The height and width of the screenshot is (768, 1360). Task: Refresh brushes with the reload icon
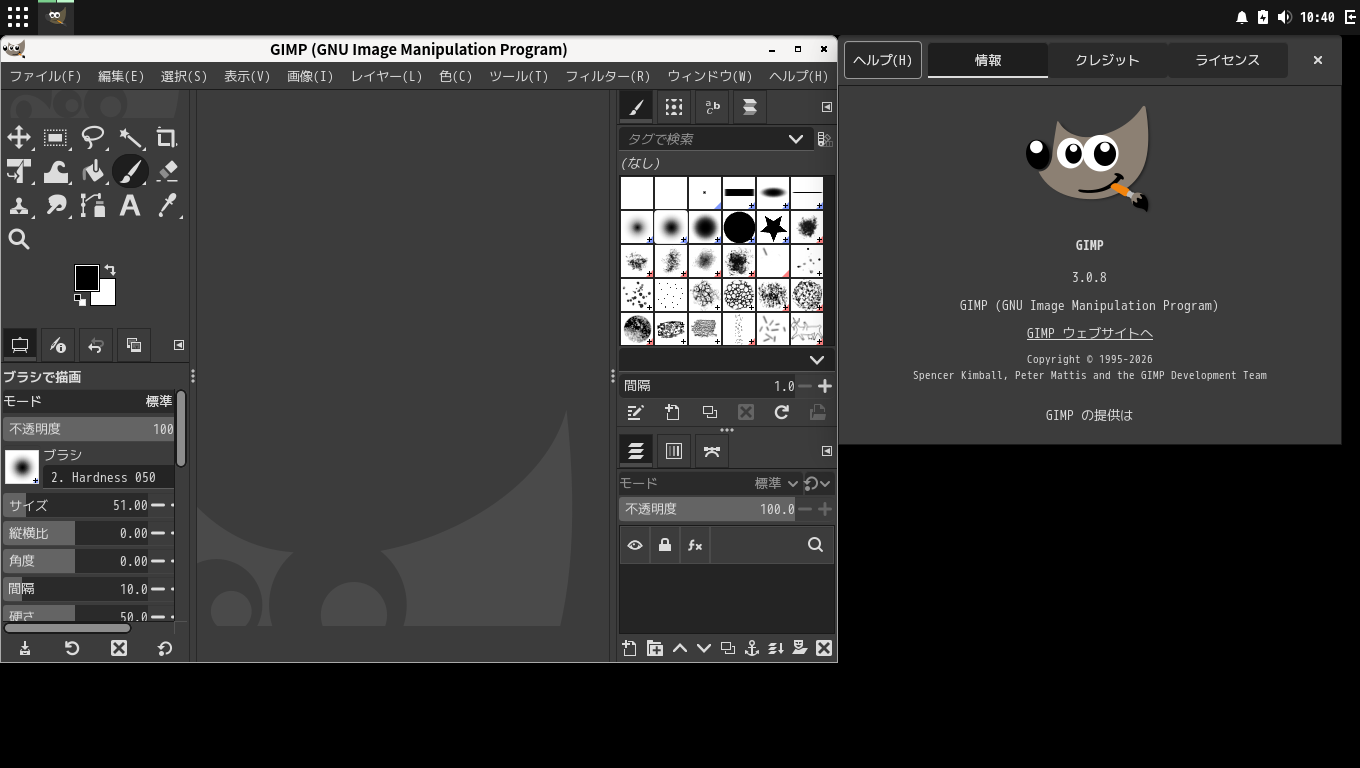781,412
